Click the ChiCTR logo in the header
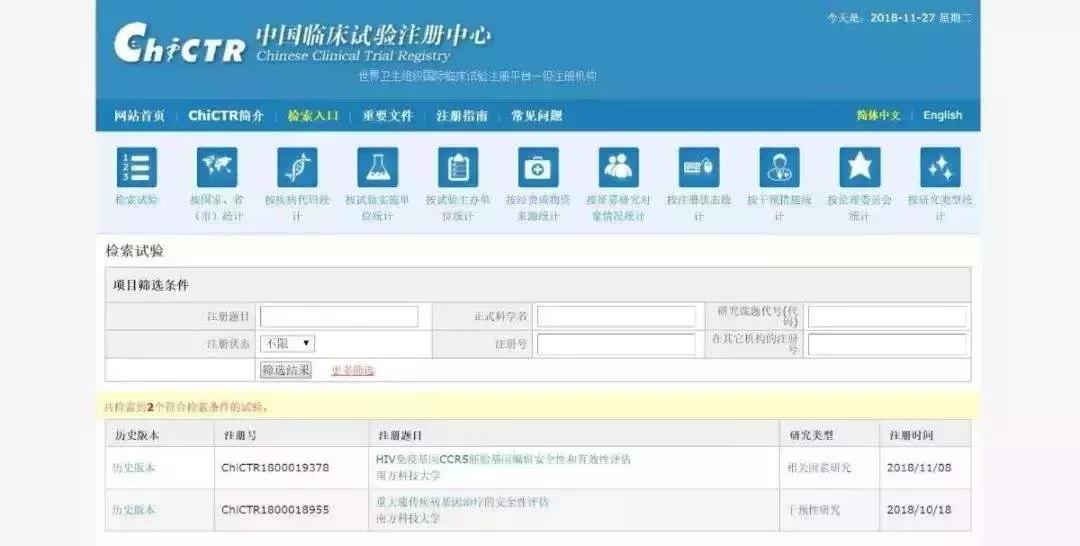1080x546 pixels. pos(179,43)
